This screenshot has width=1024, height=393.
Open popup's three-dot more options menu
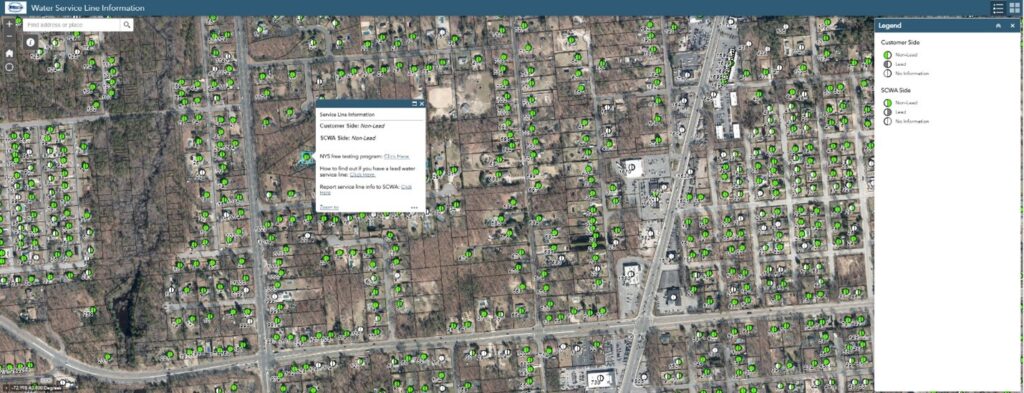tap(414, 208)
